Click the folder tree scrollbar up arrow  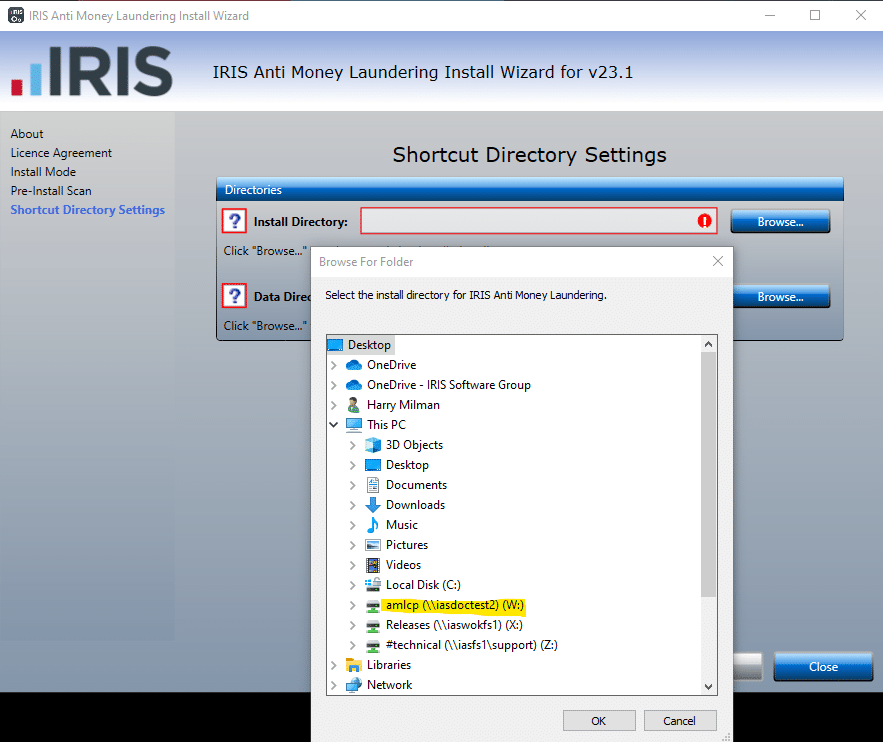708,344
